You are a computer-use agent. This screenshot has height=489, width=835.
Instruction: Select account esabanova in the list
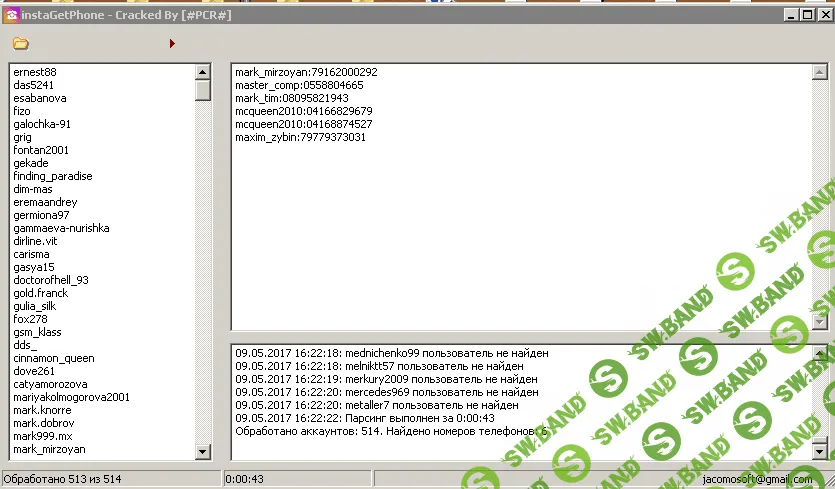pos(40,98)
